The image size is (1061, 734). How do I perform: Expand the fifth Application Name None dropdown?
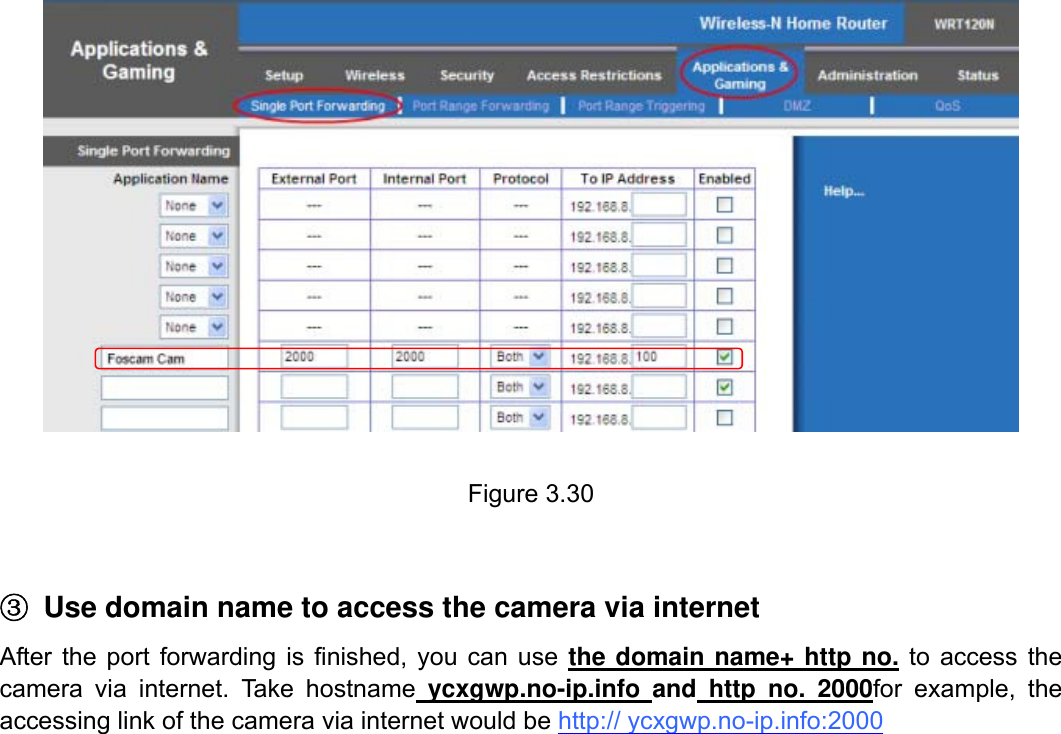pos(194,327)
